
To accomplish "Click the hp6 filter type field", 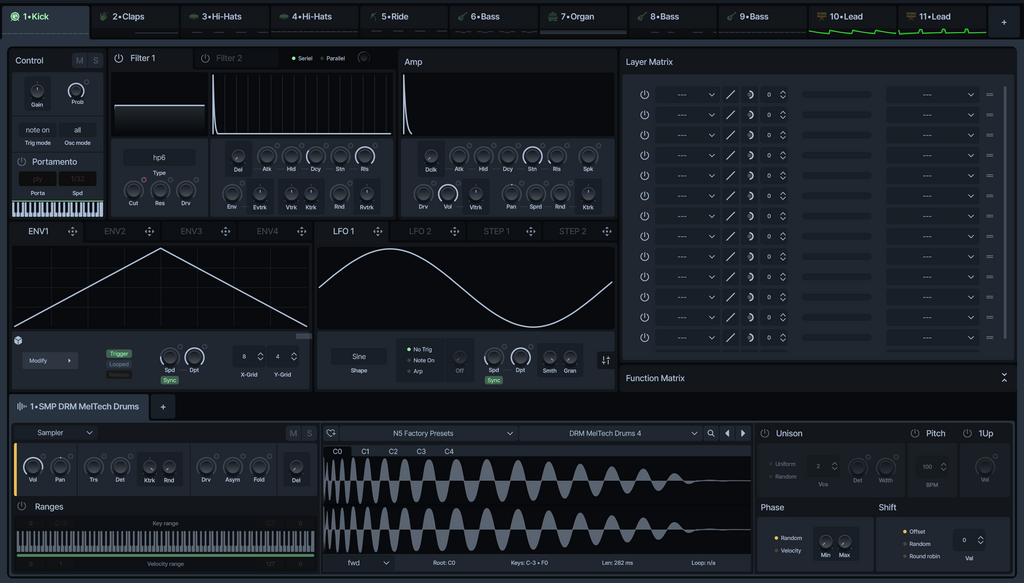I will pos(159,158).
